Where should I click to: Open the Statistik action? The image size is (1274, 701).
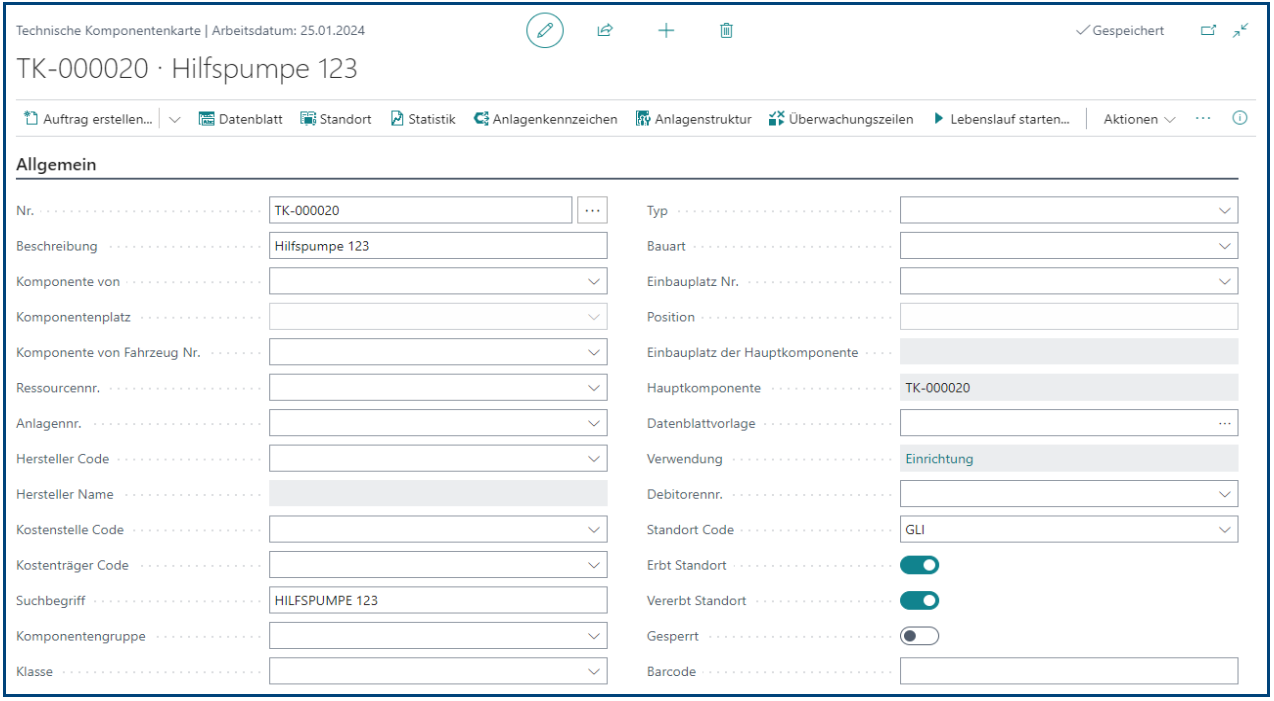422,119
